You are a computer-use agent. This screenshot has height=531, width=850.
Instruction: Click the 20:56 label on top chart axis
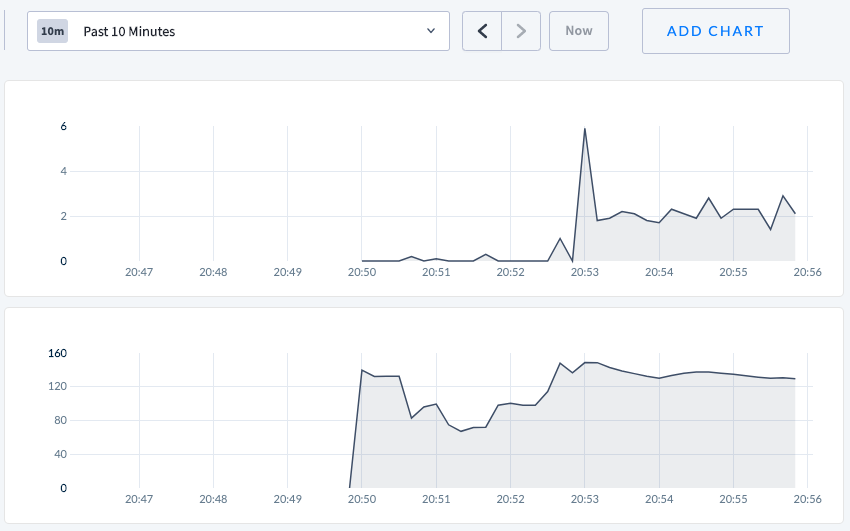point(808,272)
